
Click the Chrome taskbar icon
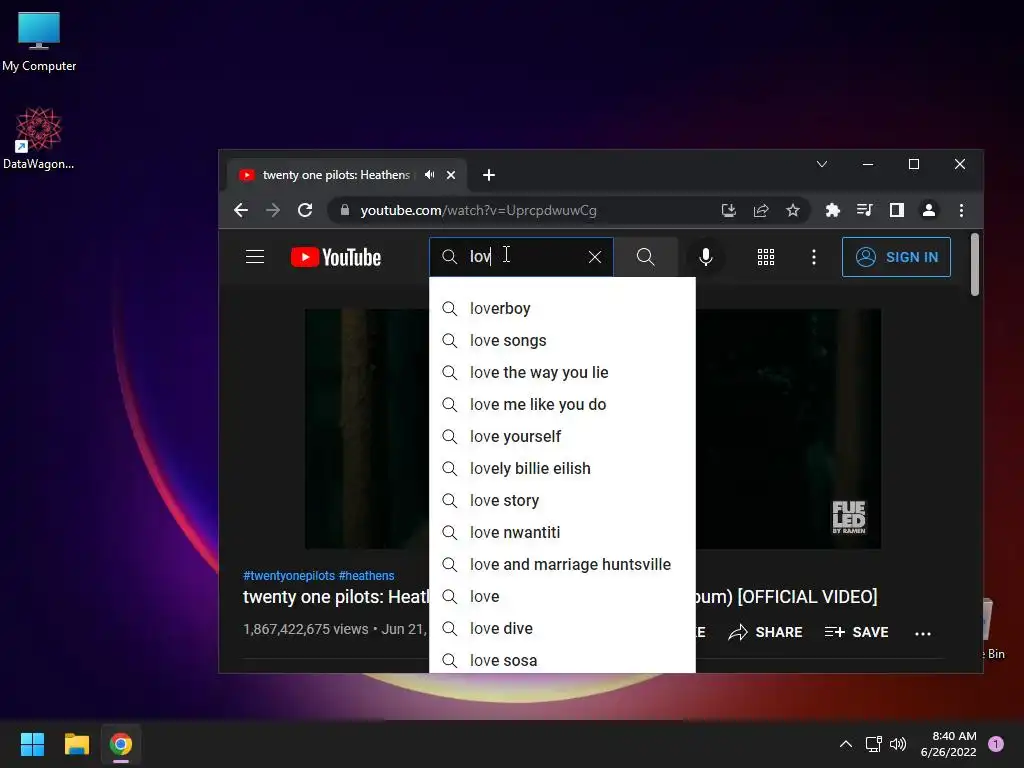pos(121,744)
